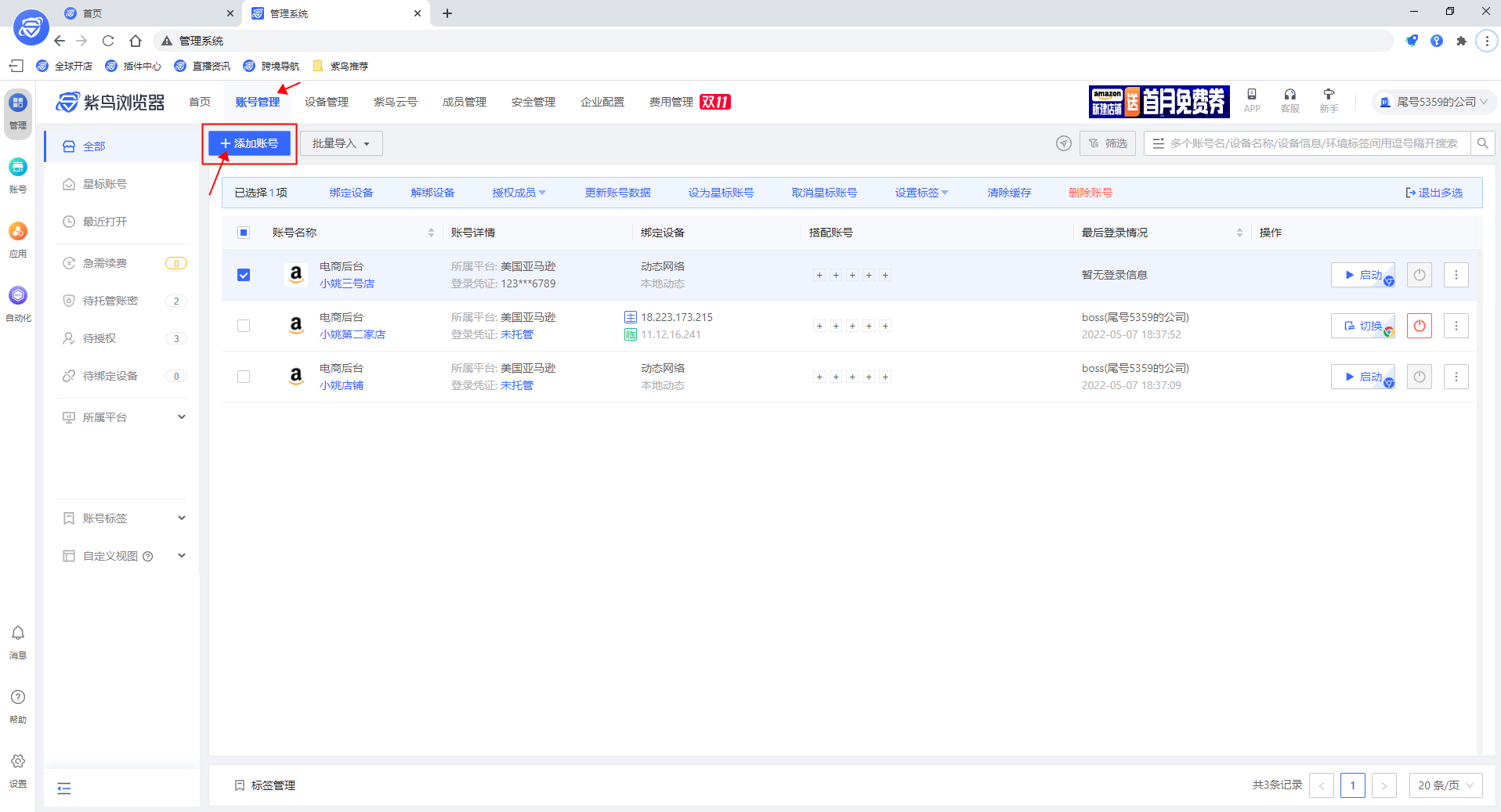The width and height of the screenshot is (1501, 812).
Task: Switch to the 费用管理 tab
Action: (671, 101)
